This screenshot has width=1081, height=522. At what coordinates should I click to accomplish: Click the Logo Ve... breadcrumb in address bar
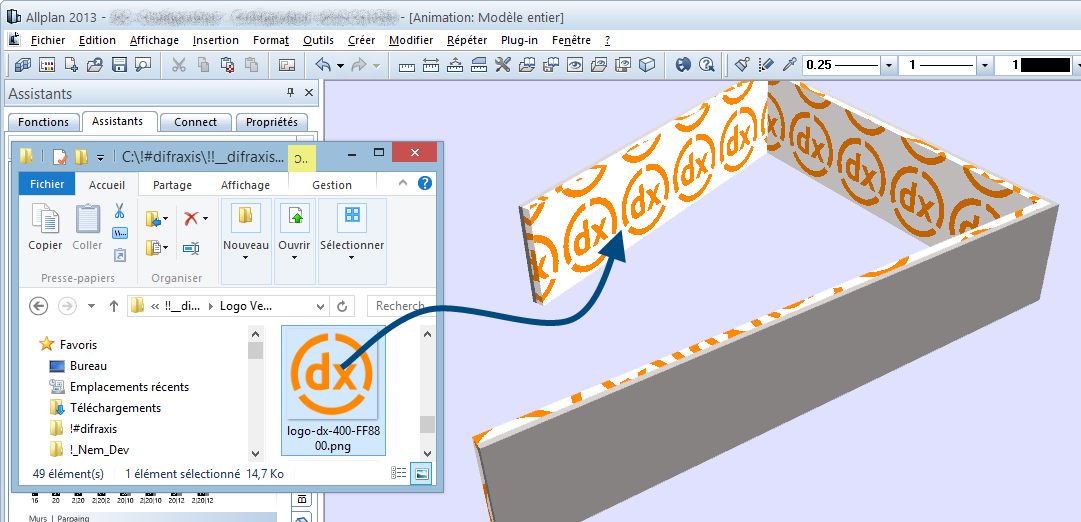pos(245,305)
